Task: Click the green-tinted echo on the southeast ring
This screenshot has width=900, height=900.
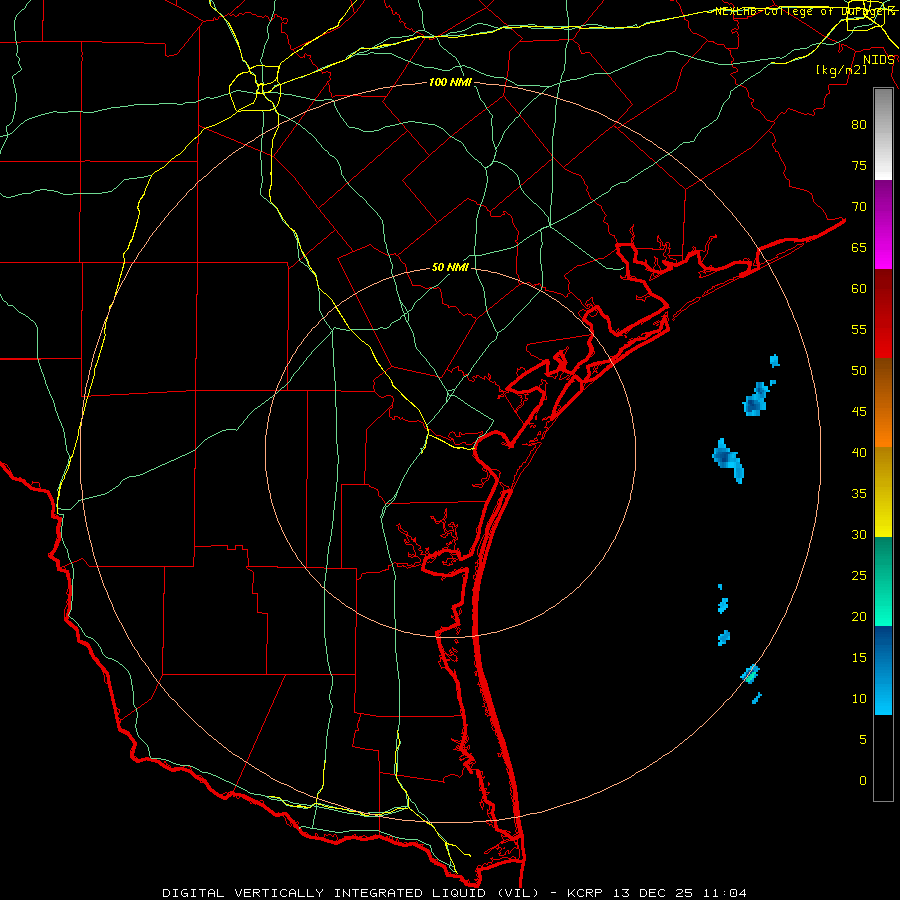Action: click(x=750, y=674)
